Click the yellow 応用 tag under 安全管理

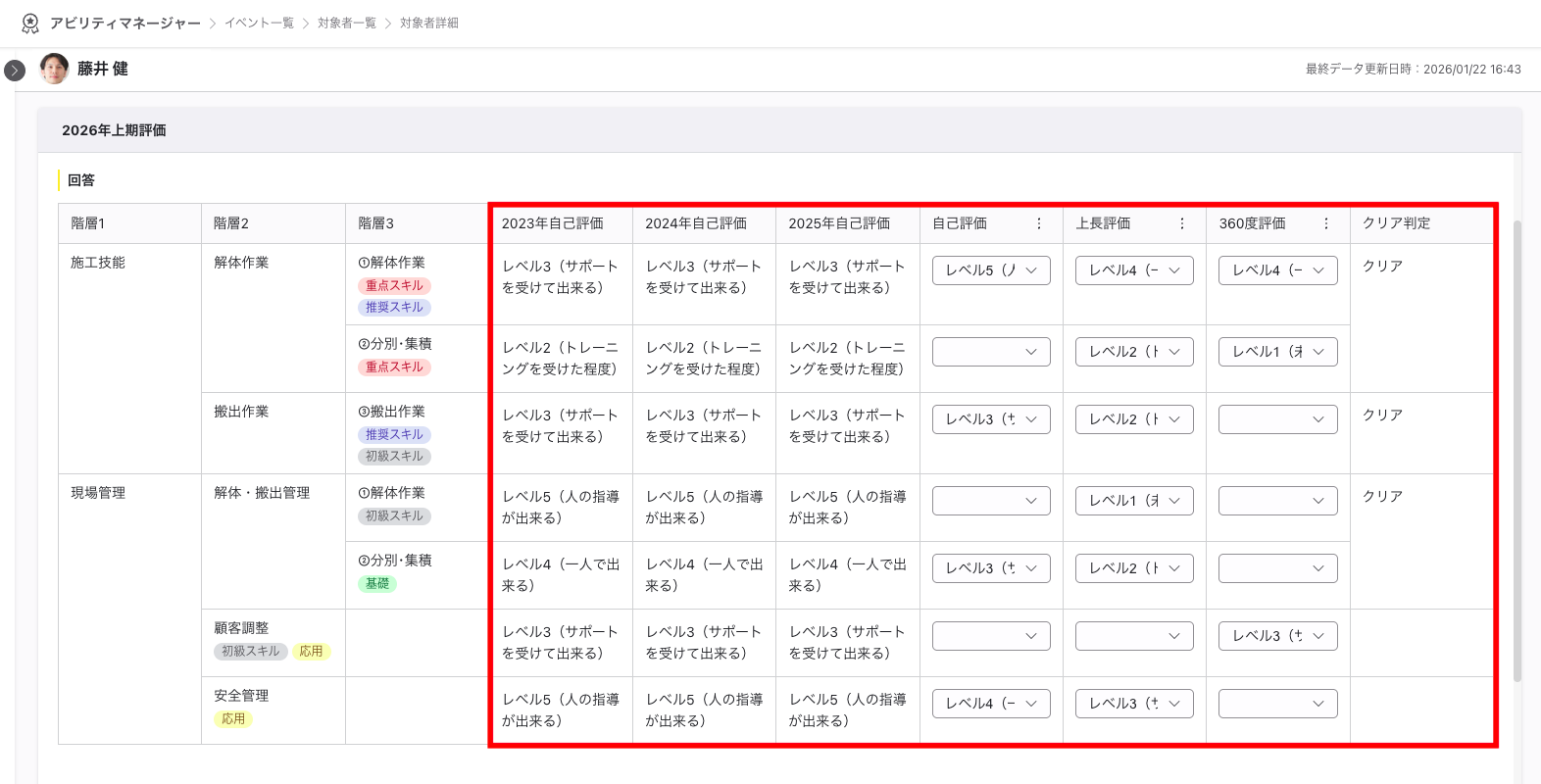233,719
